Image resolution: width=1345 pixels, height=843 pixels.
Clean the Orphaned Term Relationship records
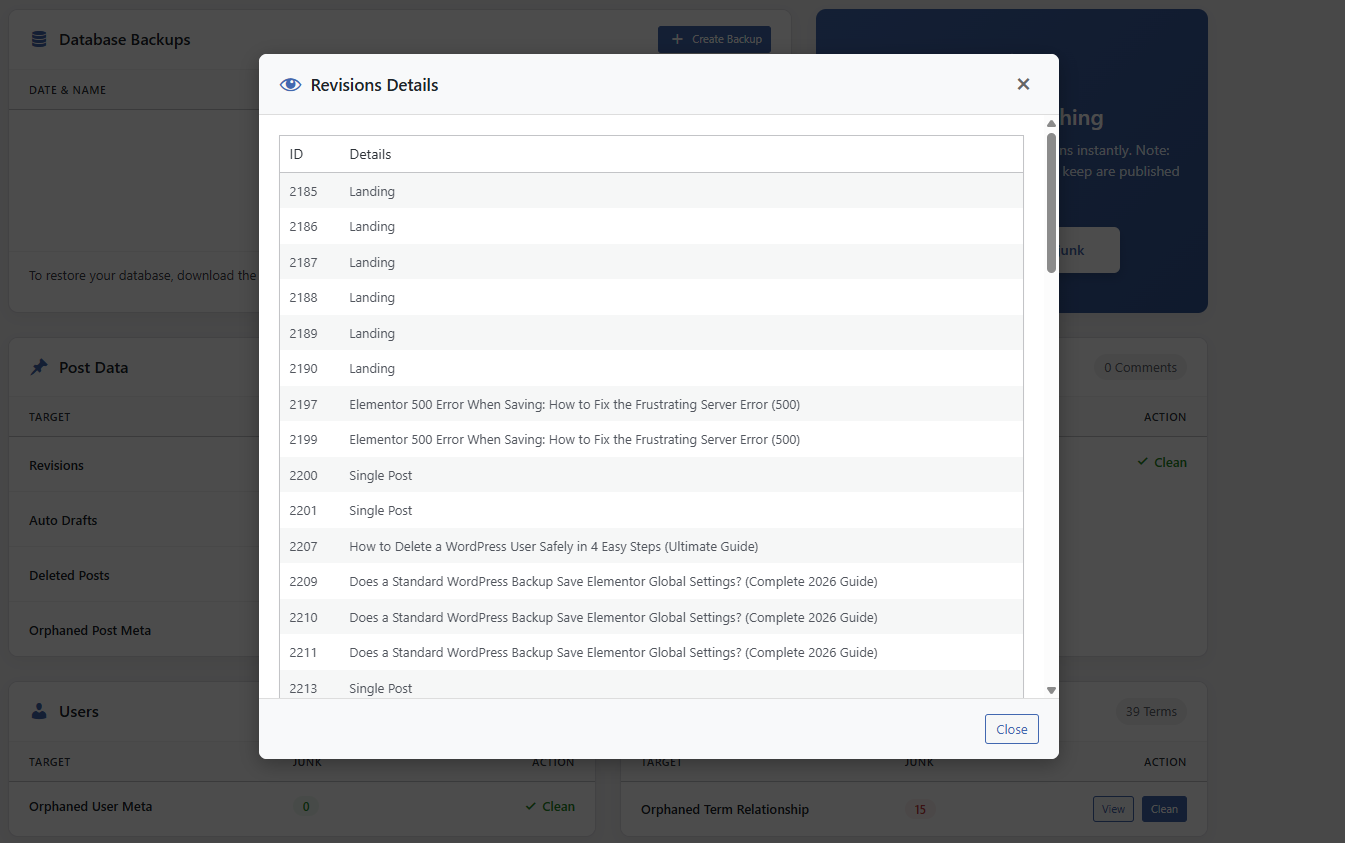(1164, 808)
